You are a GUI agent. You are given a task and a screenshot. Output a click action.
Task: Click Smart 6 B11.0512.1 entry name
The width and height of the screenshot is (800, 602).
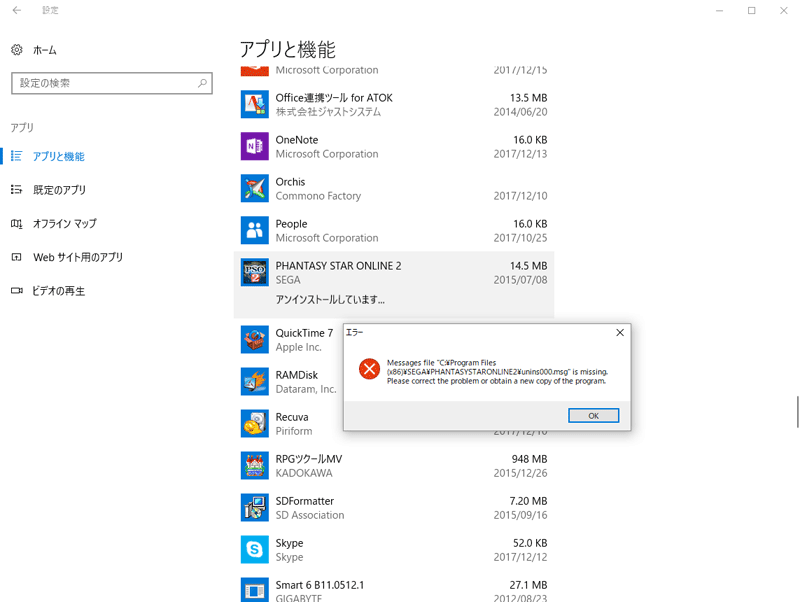[x=320, y=585]
